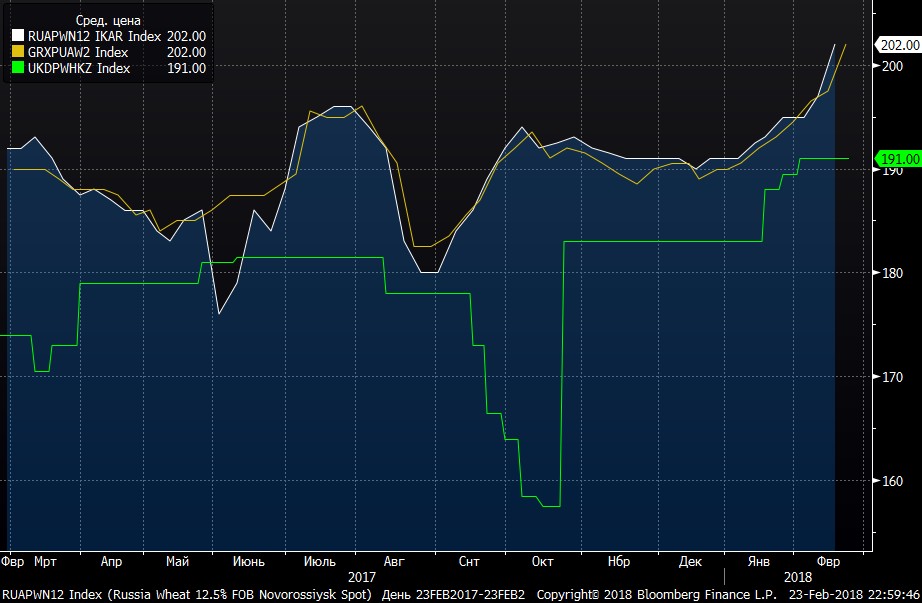This screenshot has height=603, width=922.
Task: Click the 200 price axis label
Action: click(x=893, y=66)
